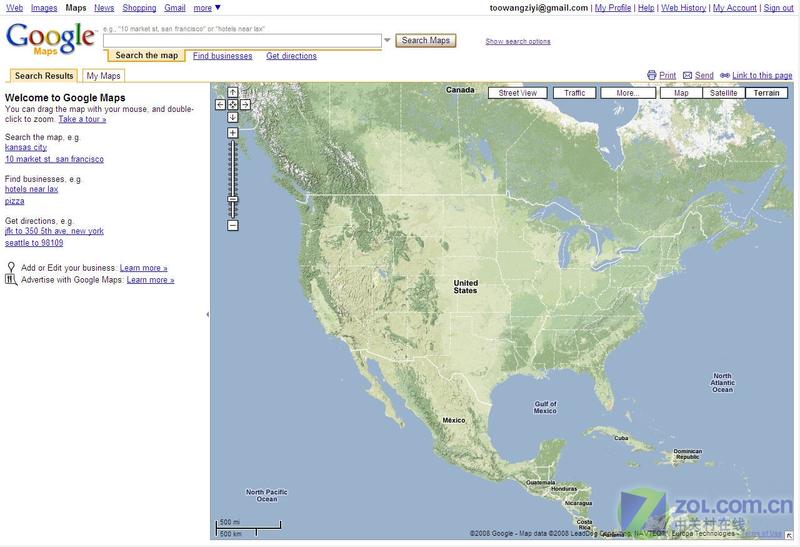800x547 pixels.
Task: Click the center return-to-last-result pan icon
Action: [233, 105]
